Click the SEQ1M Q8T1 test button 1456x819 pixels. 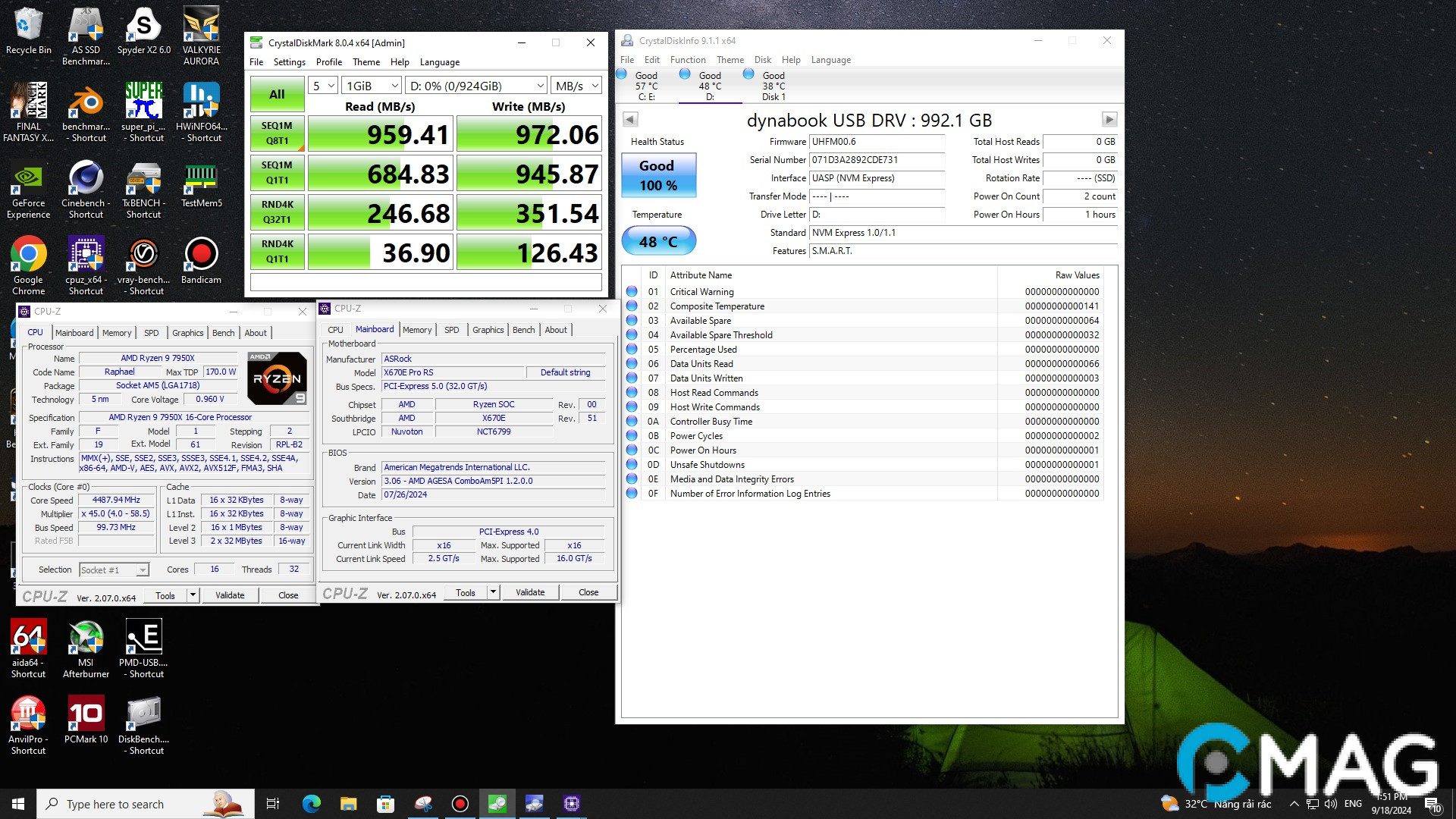pos(277,133)
